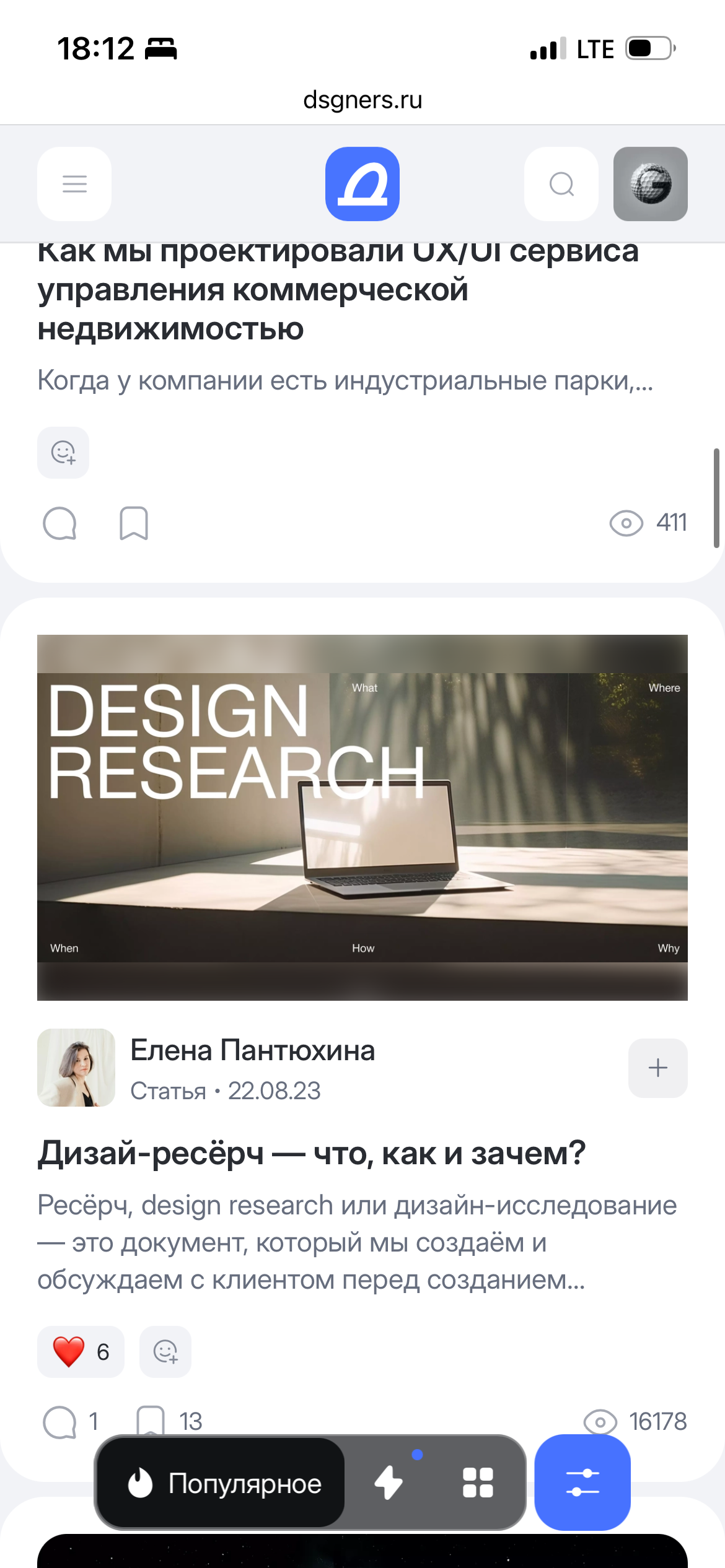Open Елена Пантюхина's avatar photo

coord(76,1068)
